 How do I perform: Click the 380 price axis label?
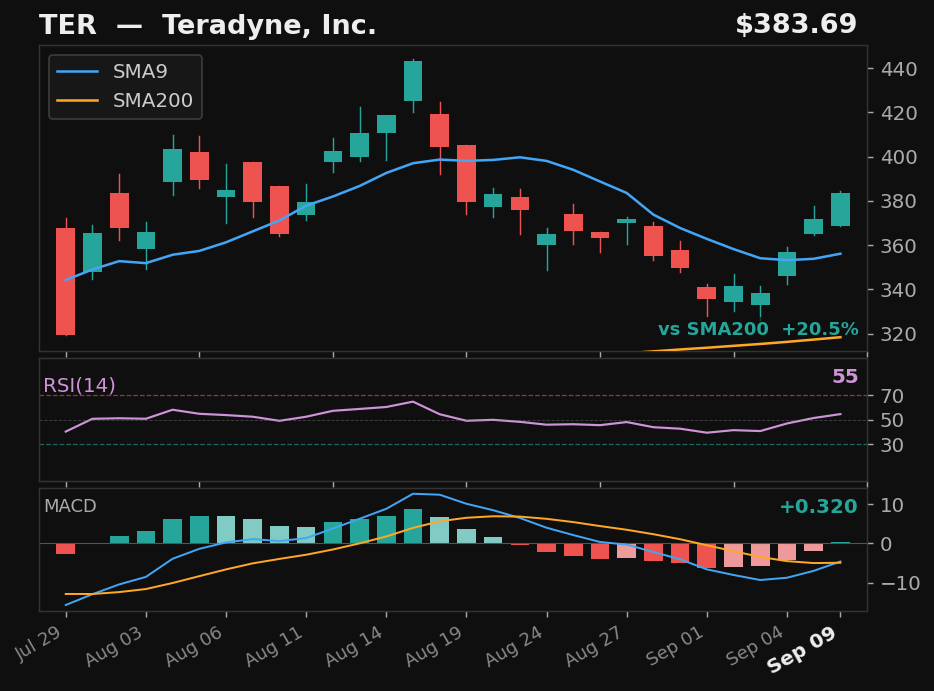(899, 201)
